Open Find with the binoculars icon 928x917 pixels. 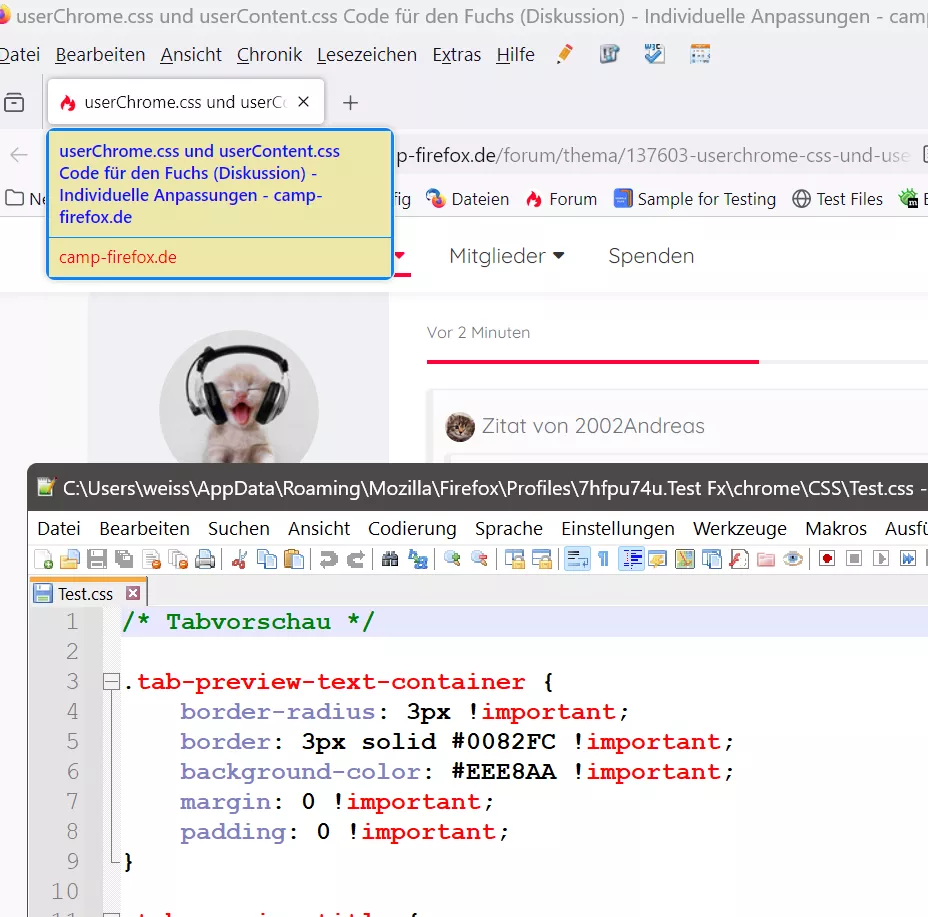pos(390,559)
